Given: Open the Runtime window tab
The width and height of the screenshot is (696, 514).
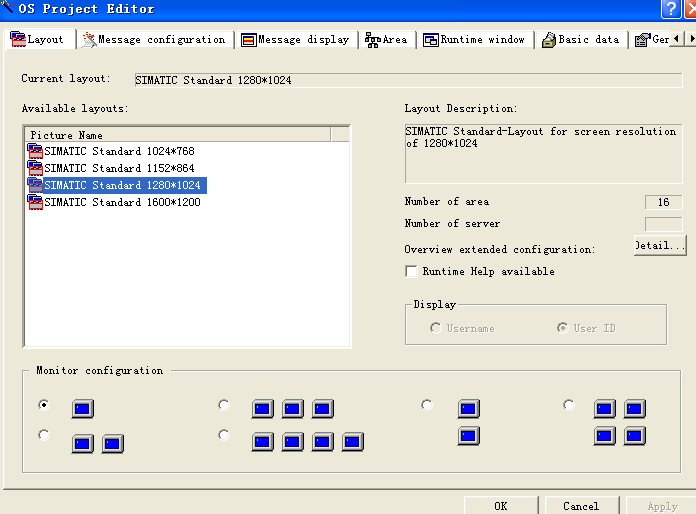Looking at the screenshot, I should coord(475,40).
